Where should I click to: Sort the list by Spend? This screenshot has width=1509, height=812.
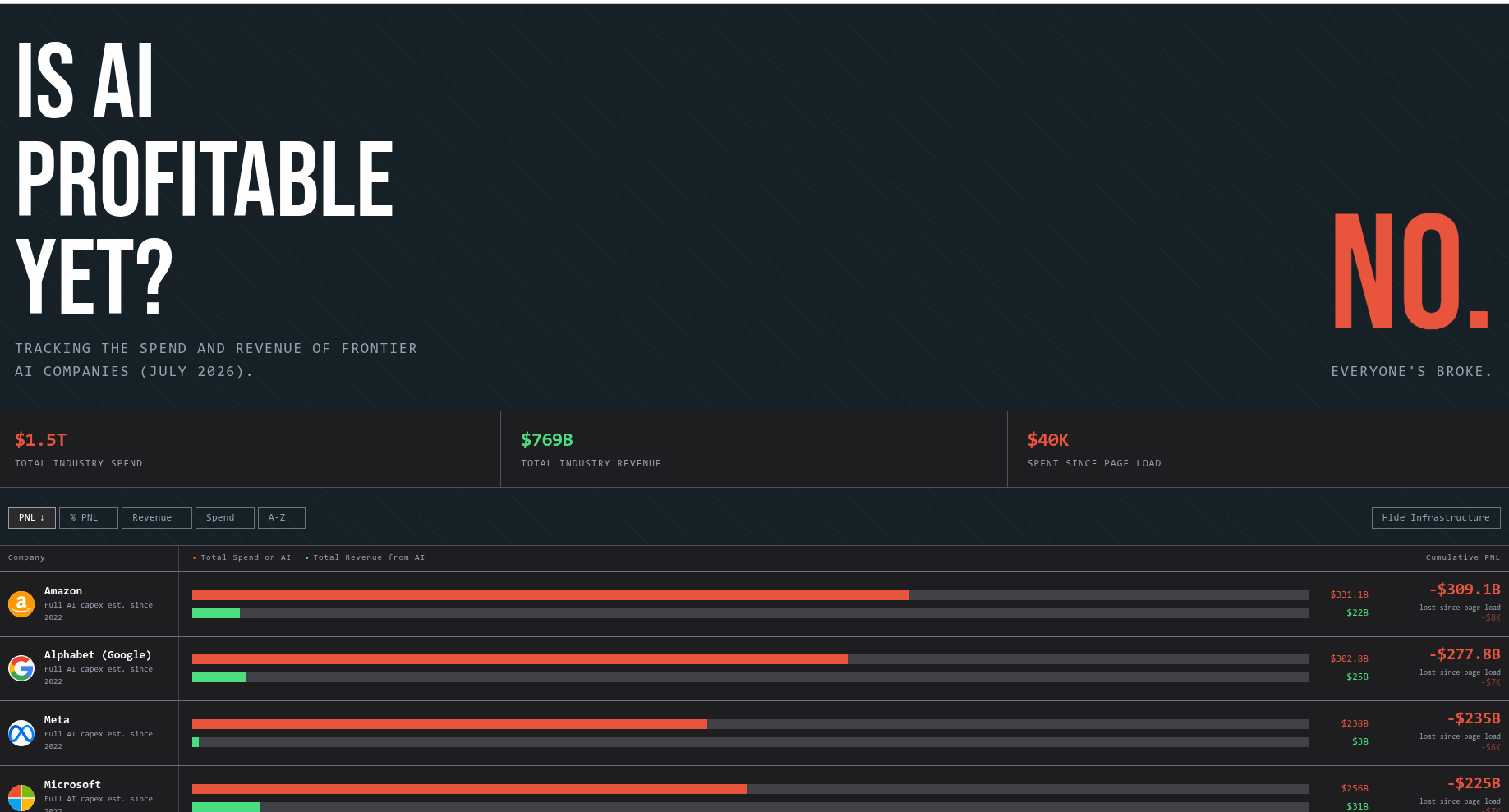coord(225,518)
